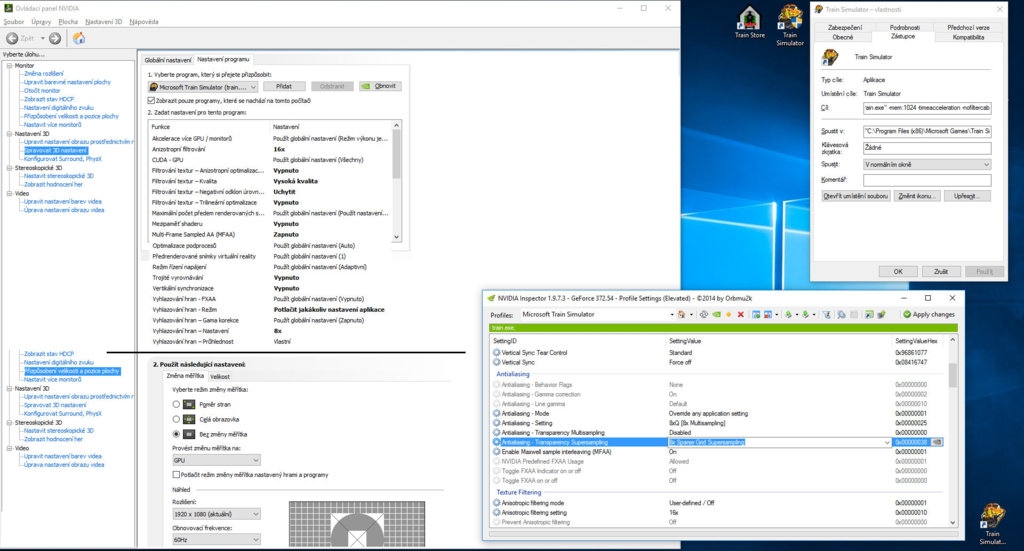Click the Cíl target input field
1024x551 pixels.
(x=927, y=108)
